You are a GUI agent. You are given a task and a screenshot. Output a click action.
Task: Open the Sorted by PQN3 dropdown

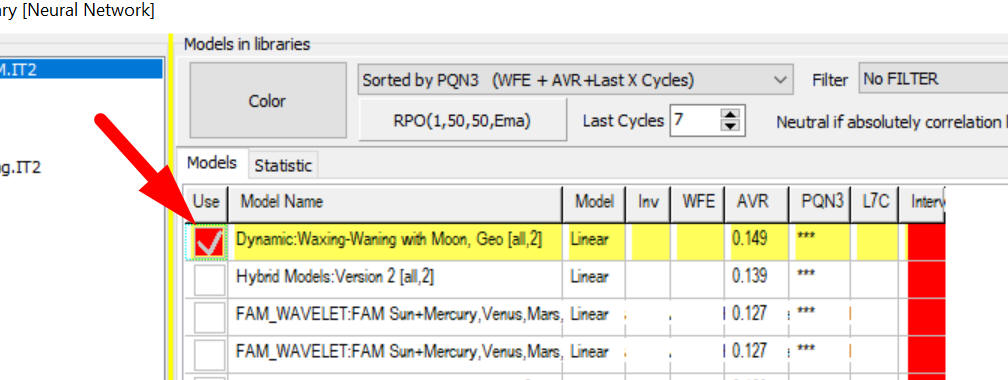coord(575,80)
